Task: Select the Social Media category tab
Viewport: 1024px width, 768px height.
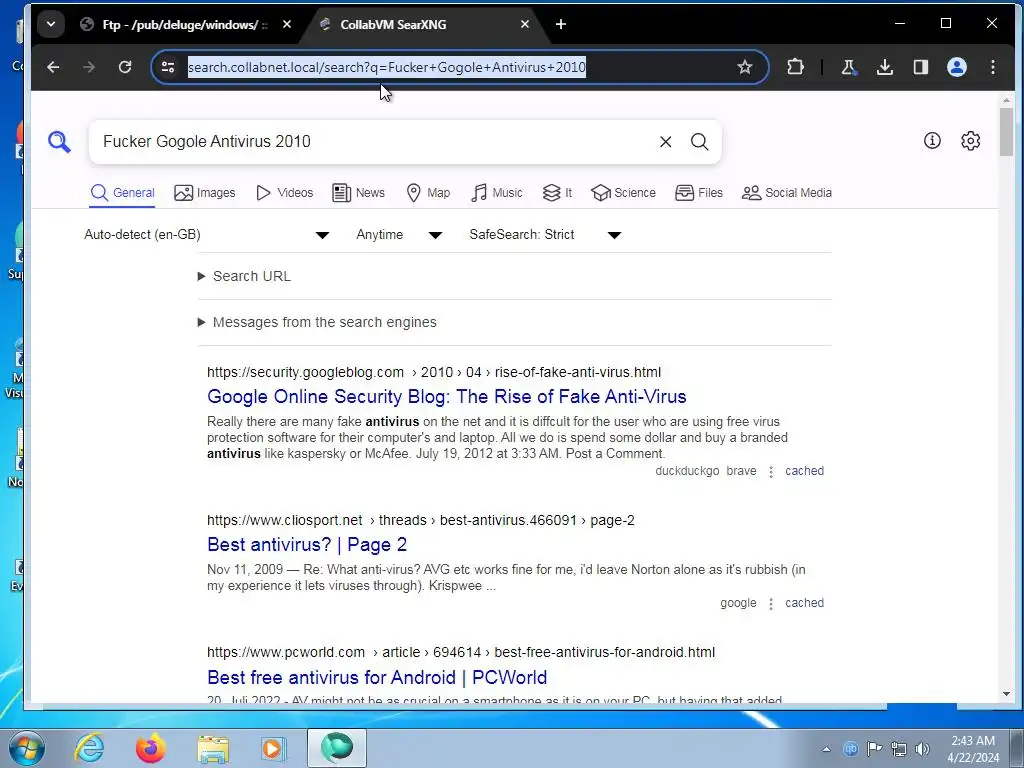Action: (x=787, y=193)
